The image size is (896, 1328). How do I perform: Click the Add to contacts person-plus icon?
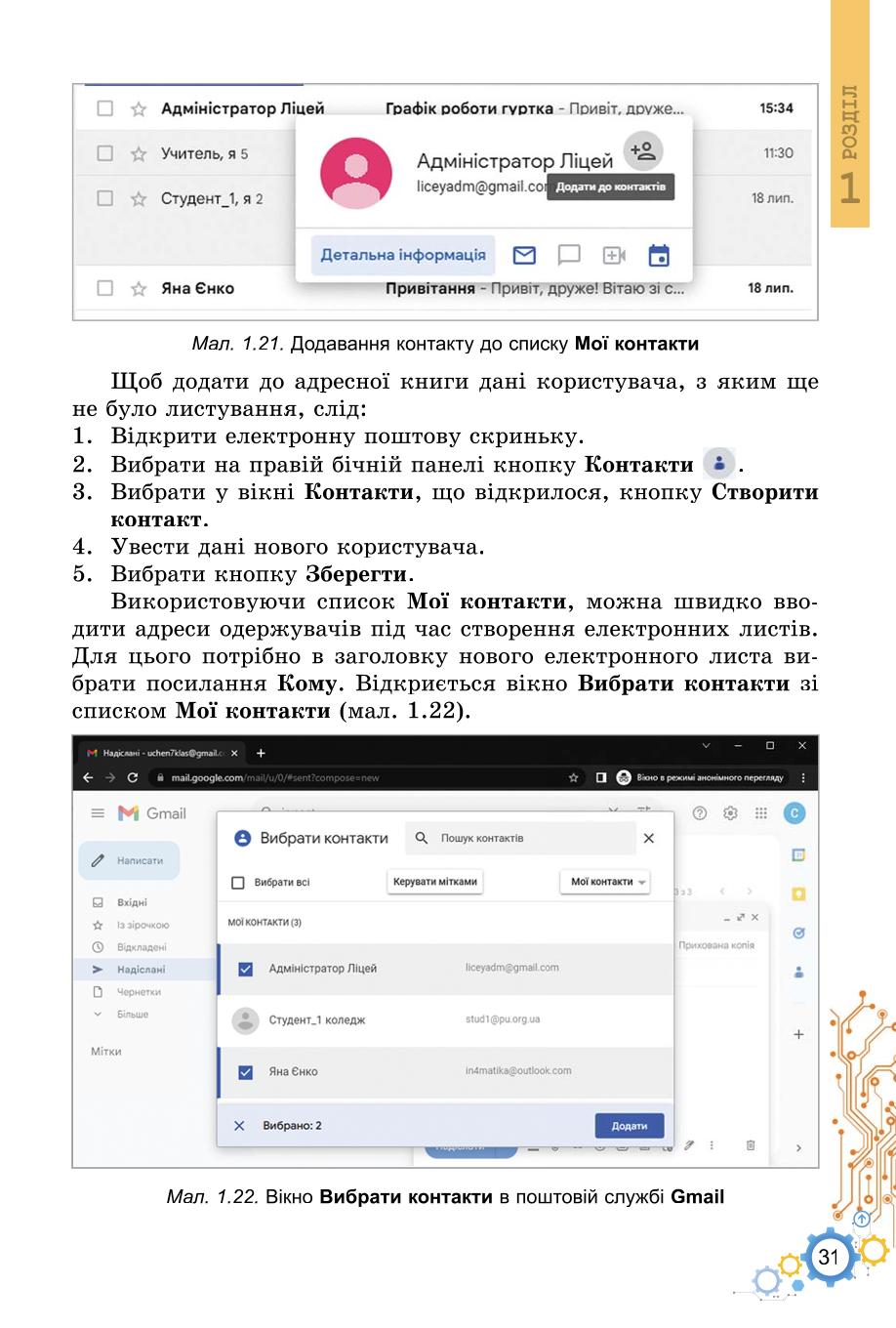coord(642,151)
